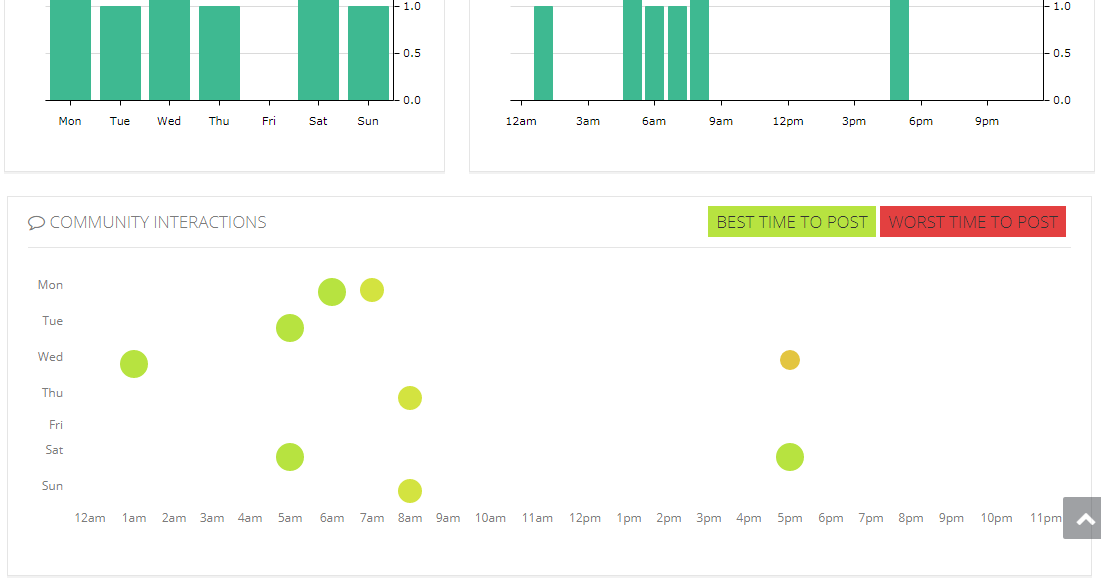The image size is (1101, 584).
Task: Click the Wed bar in weekday chart
Action: [169, 50]
